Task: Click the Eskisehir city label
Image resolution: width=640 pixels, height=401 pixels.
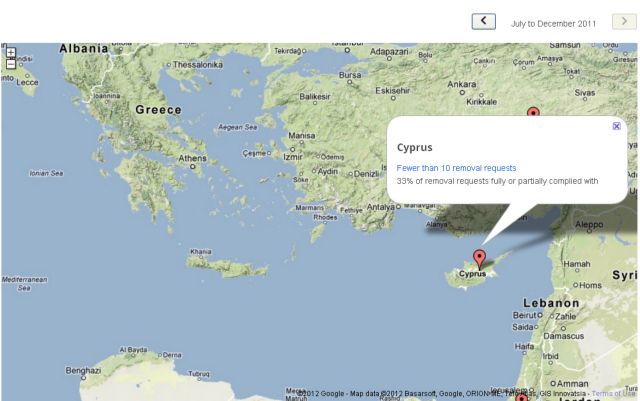Action: 392,91
